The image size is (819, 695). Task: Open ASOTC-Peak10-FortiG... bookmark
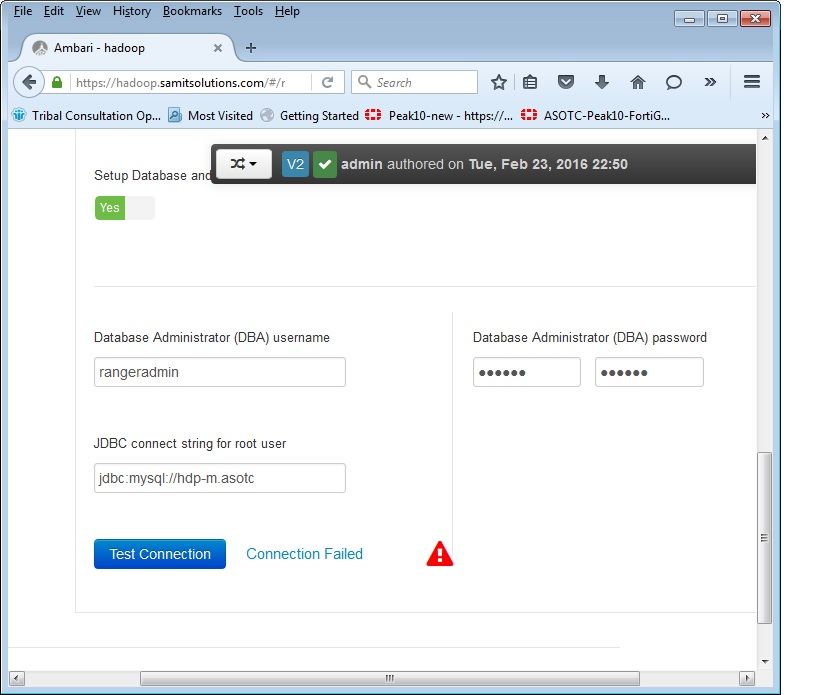595,115
